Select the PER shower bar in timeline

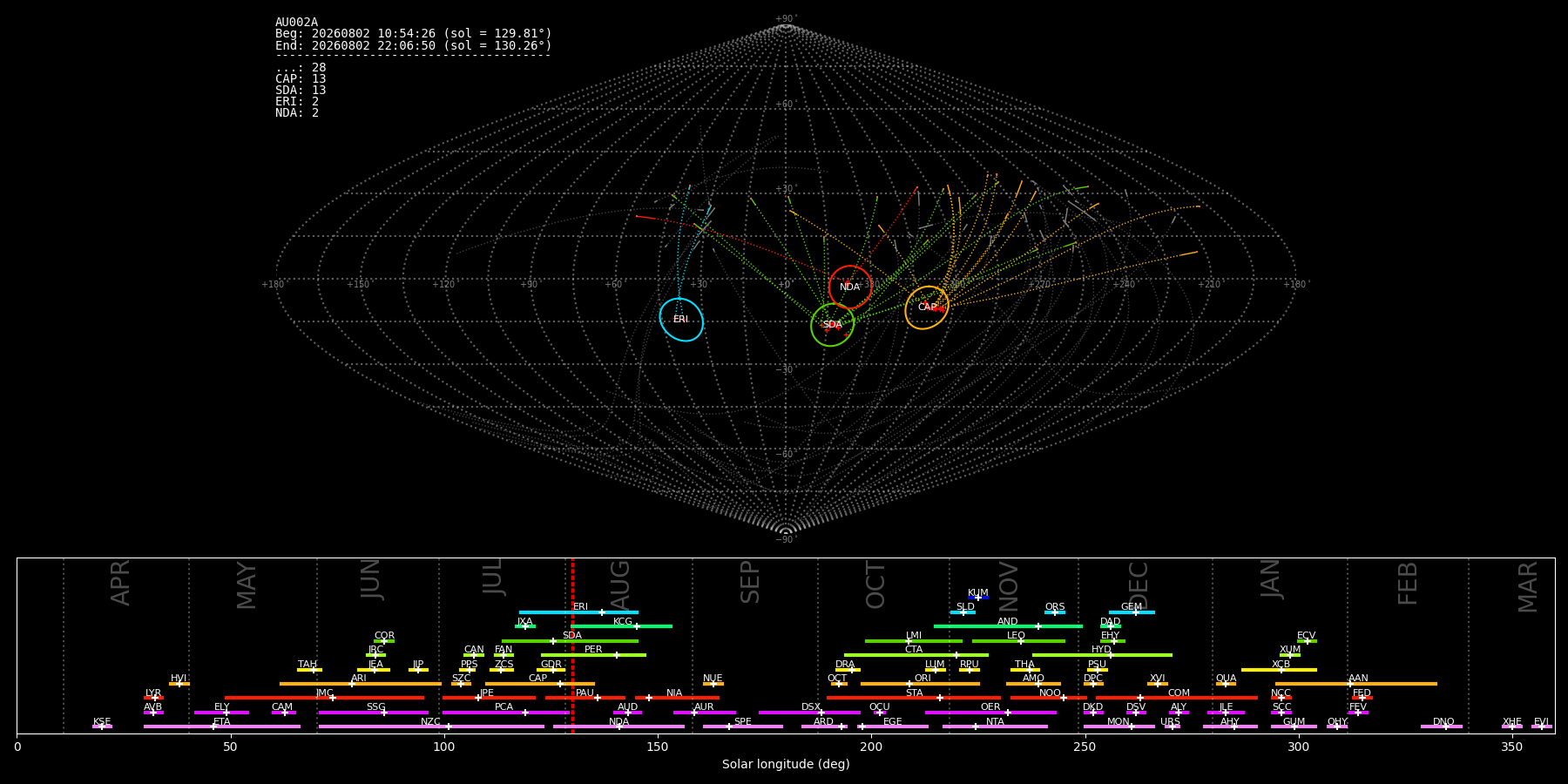point(593,655)
